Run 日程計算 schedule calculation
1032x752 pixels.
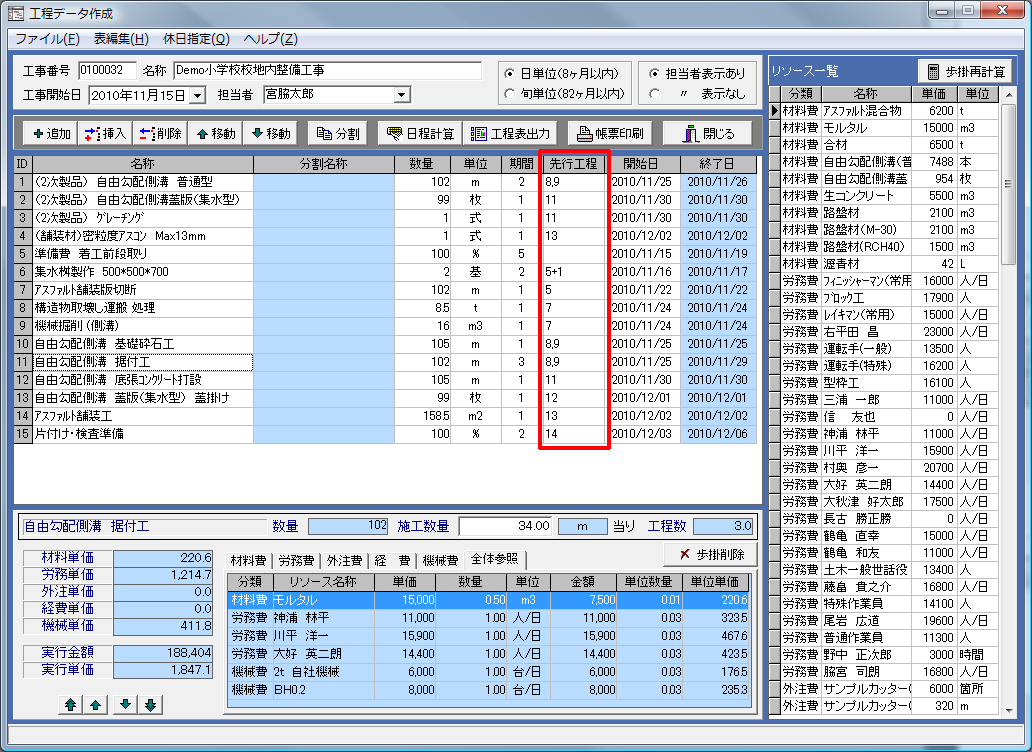(x=419, y=133)
